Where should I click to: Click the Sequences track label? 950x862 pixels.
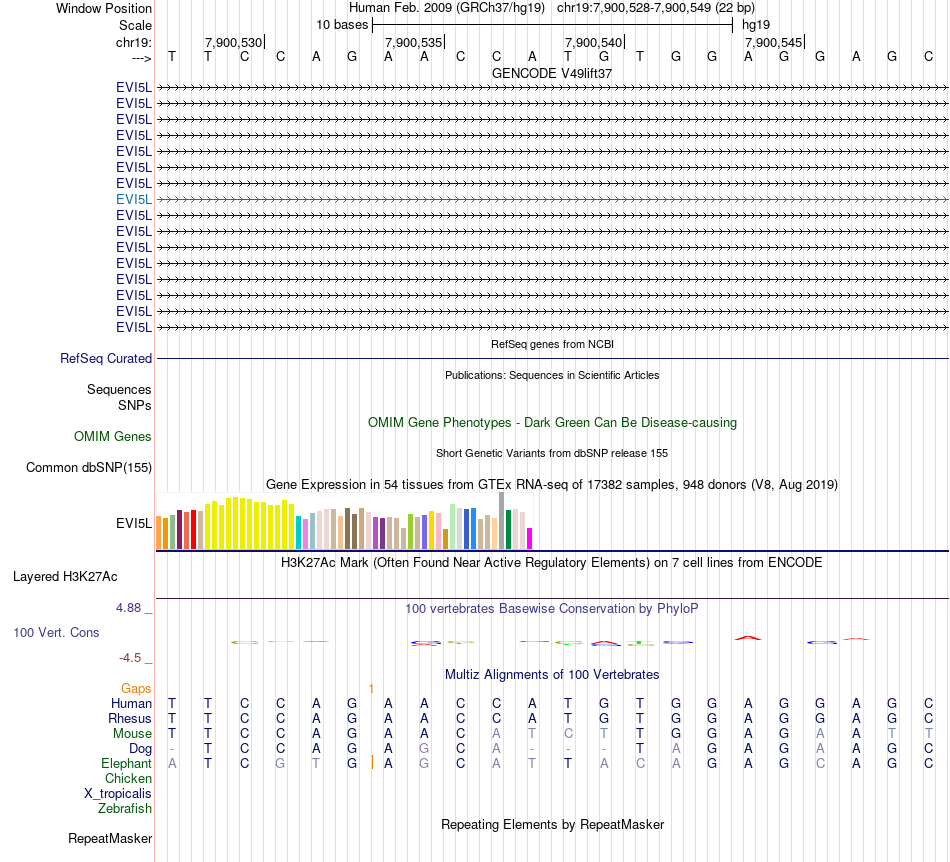click(119, 390)
